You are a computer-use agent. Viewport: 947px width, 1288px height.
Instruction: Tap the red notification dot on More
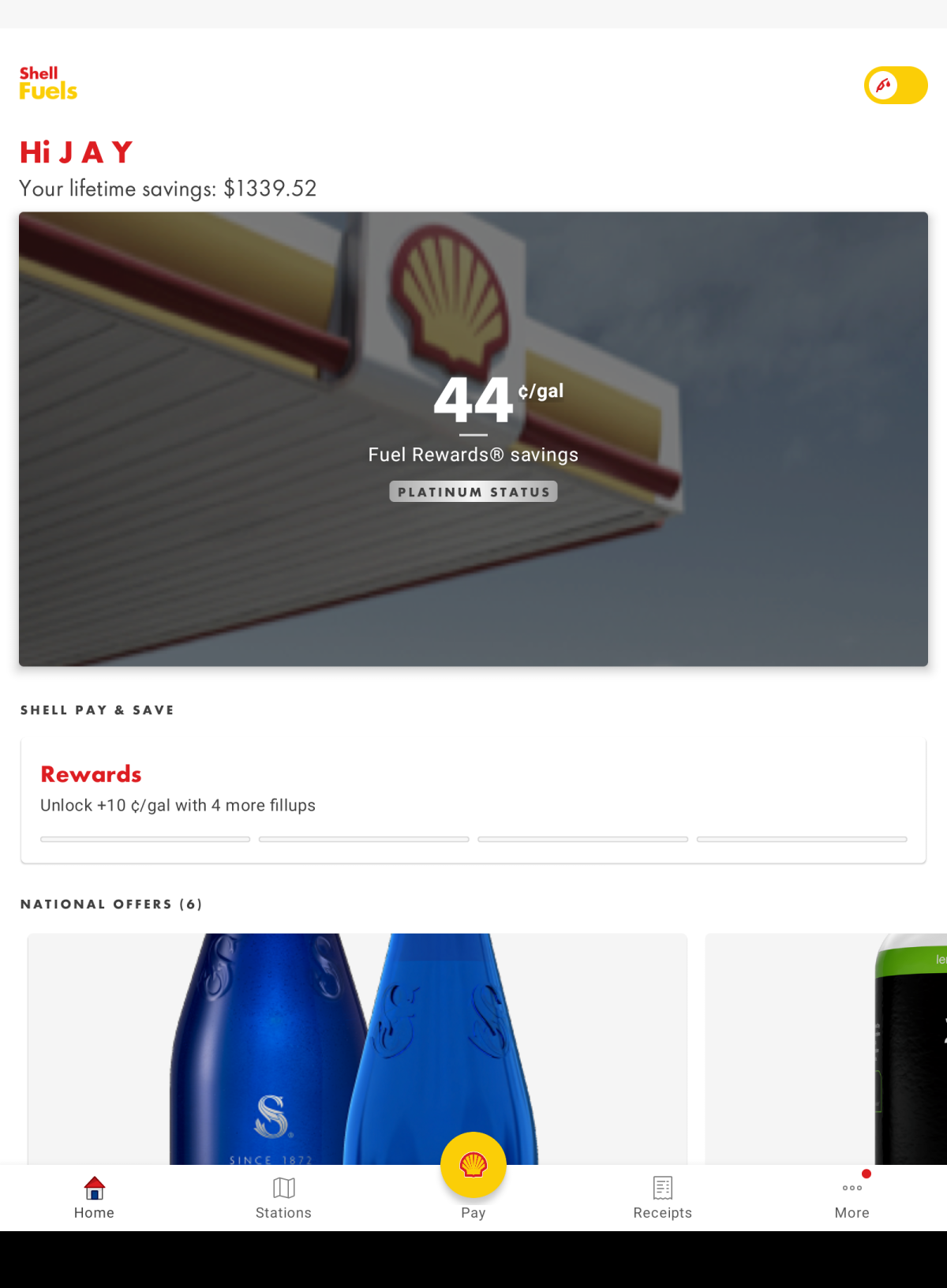click(867, 1174)
